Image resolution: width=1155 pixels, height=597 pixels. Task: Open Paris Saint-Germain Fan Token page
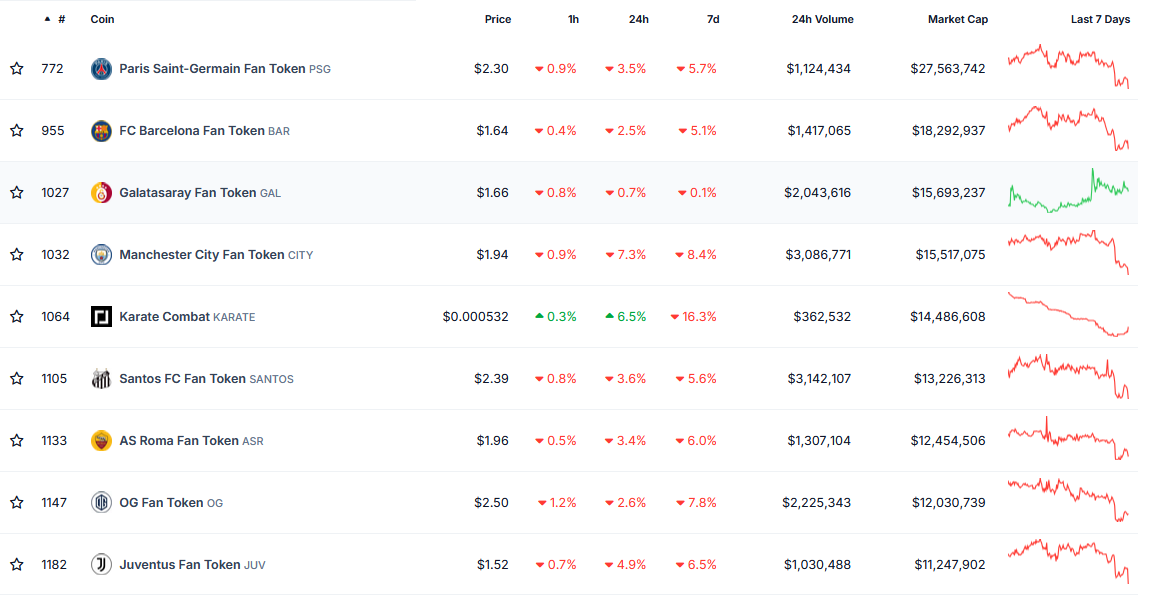click(x=225, y=69)
